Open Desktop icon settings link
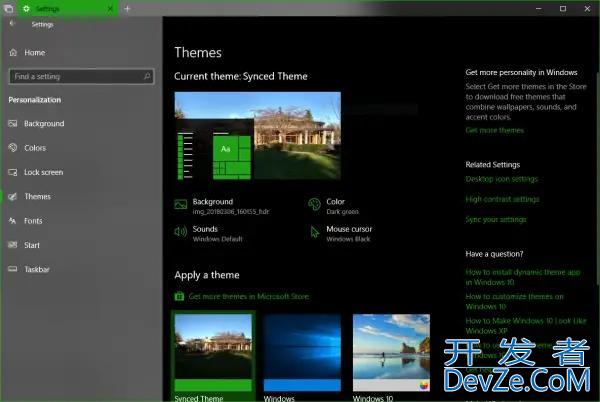 coord(502,179)
